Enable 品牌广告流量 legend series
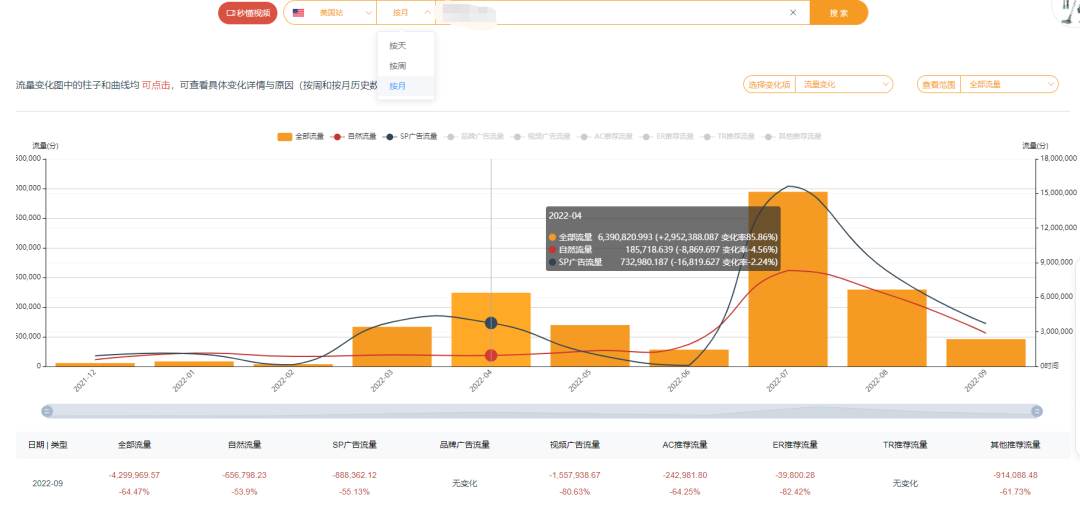The image size is (1080, 507). (x=475, y=136)
